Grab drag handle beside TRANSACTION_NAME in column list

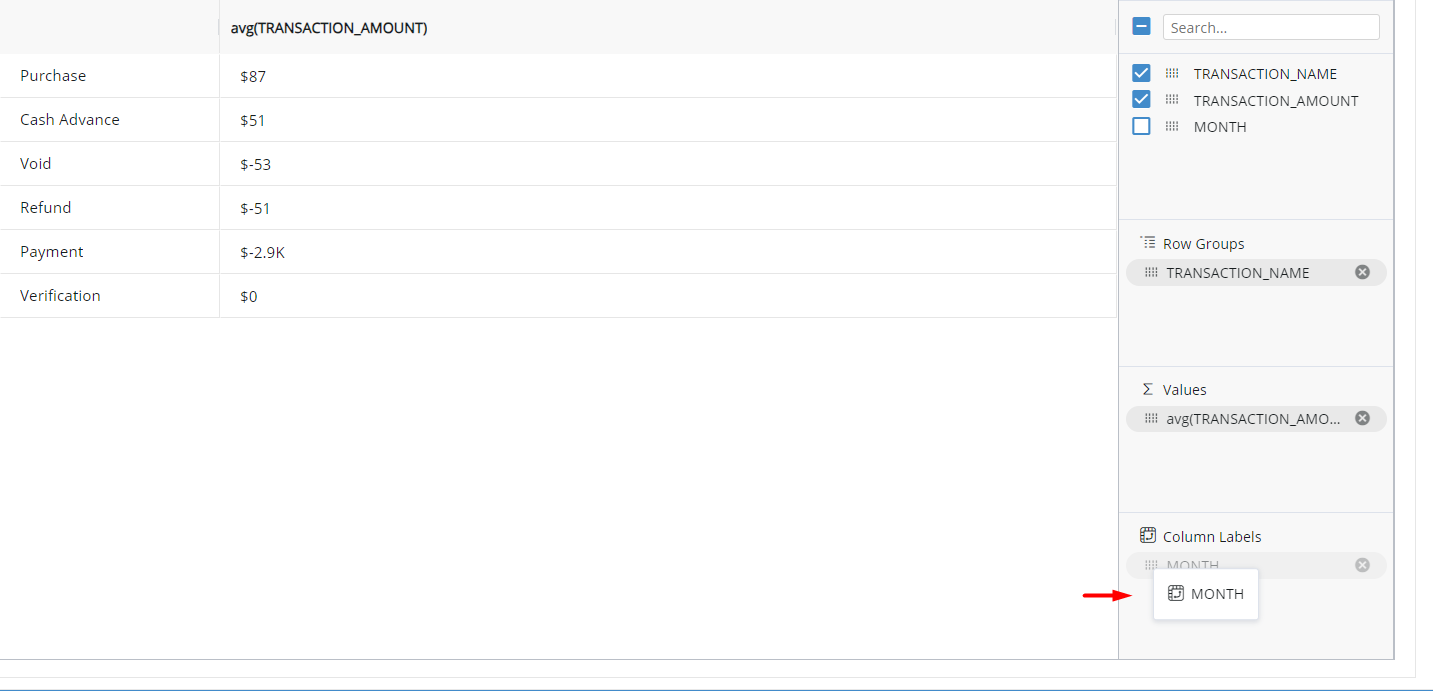1172,73
